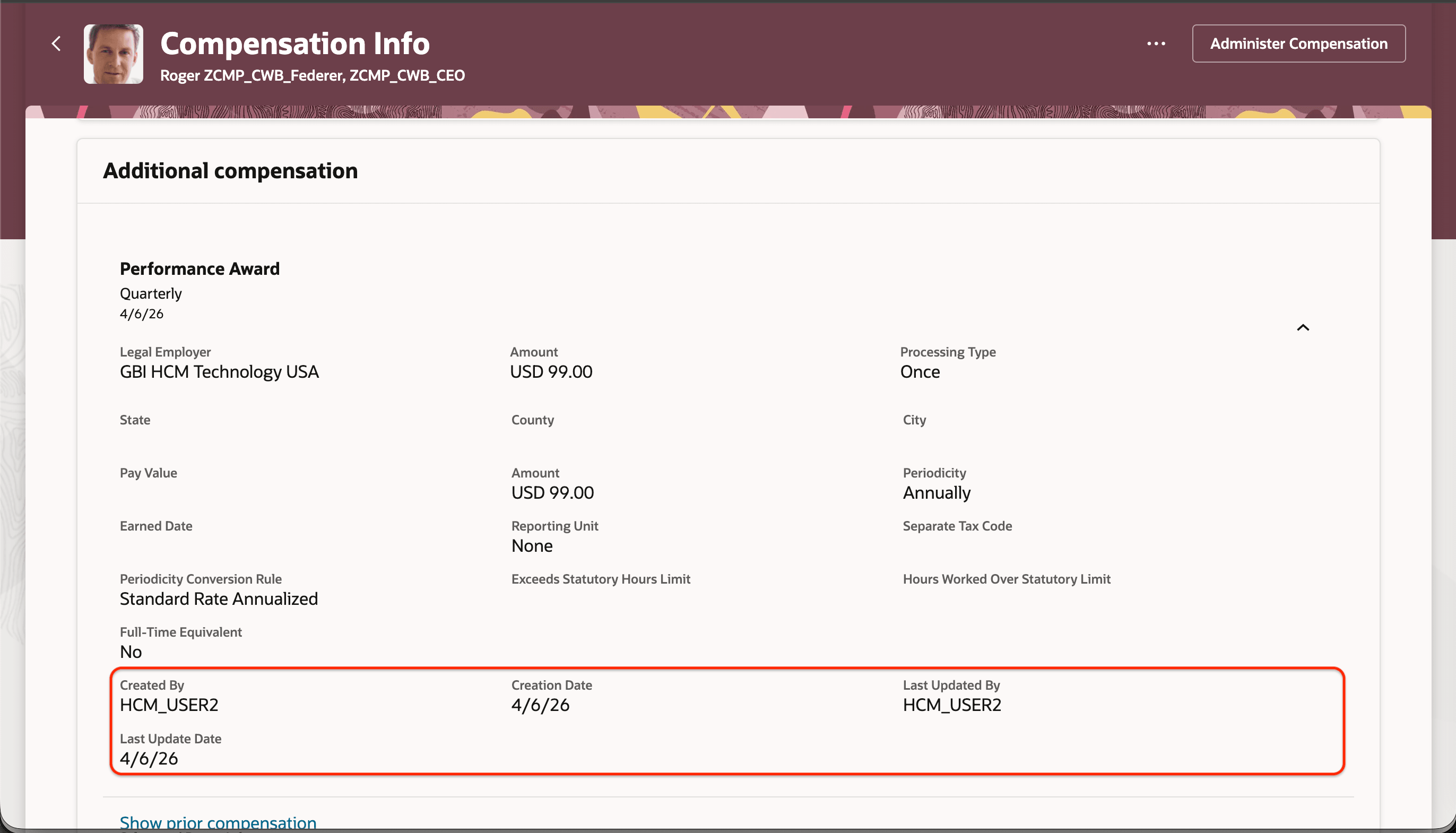Select the No full-time equivalent value

[x=131, y=652]
